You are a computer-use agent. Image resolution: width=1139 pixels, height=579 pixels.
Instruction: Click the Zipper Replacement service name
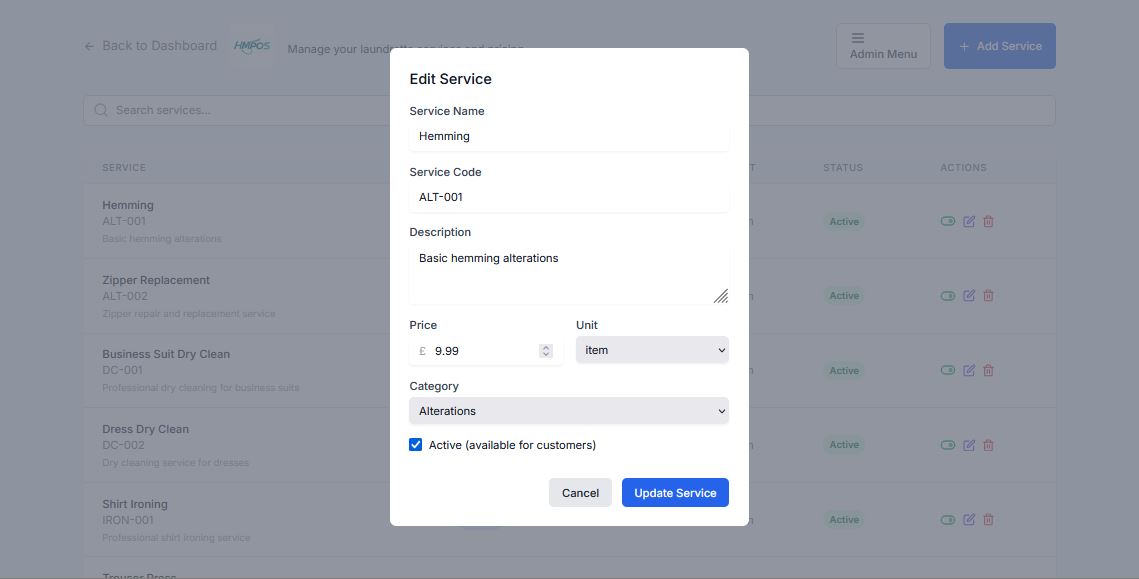pyautogui.click(x=156, y=280)
